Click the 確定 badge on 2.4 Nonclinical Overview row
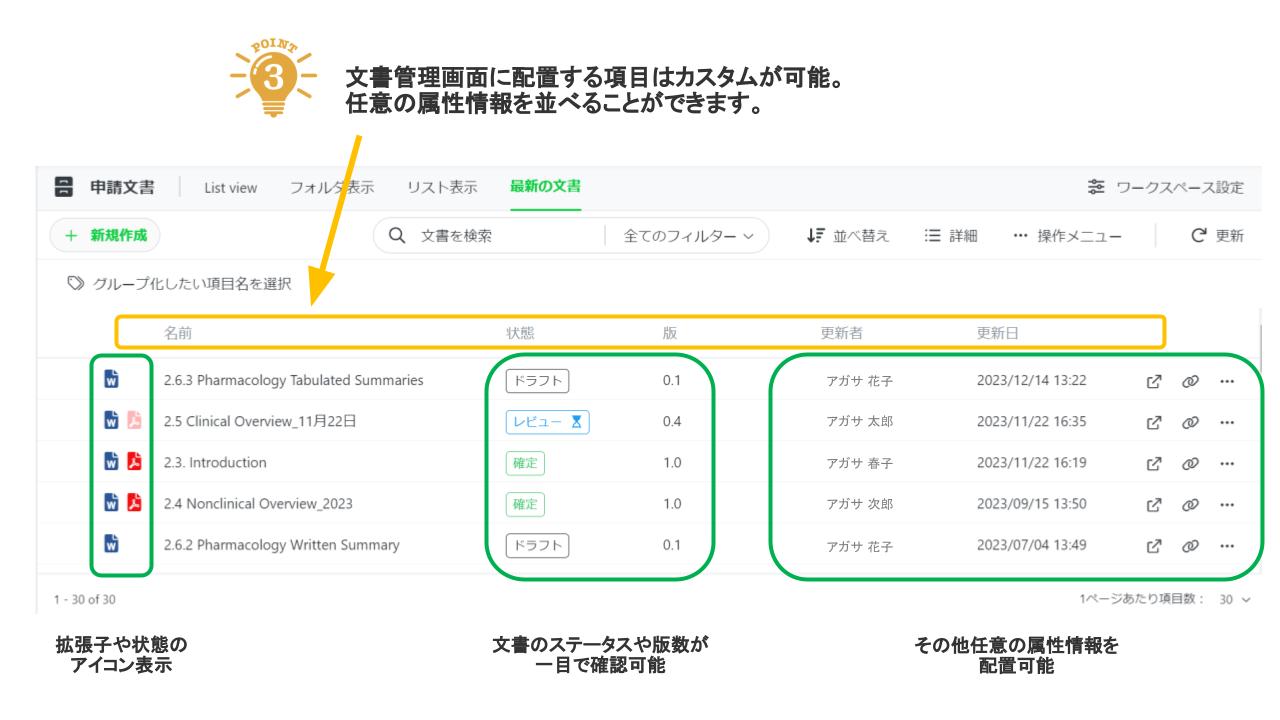Viewport: 1280px width, 720px height. 526,504
